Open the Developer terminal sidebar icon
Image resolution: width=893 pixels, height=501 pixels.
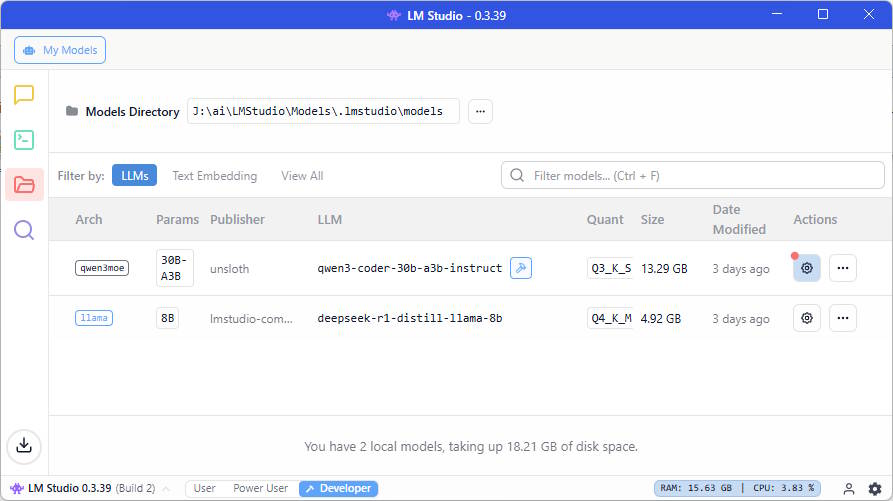(24, 140)
